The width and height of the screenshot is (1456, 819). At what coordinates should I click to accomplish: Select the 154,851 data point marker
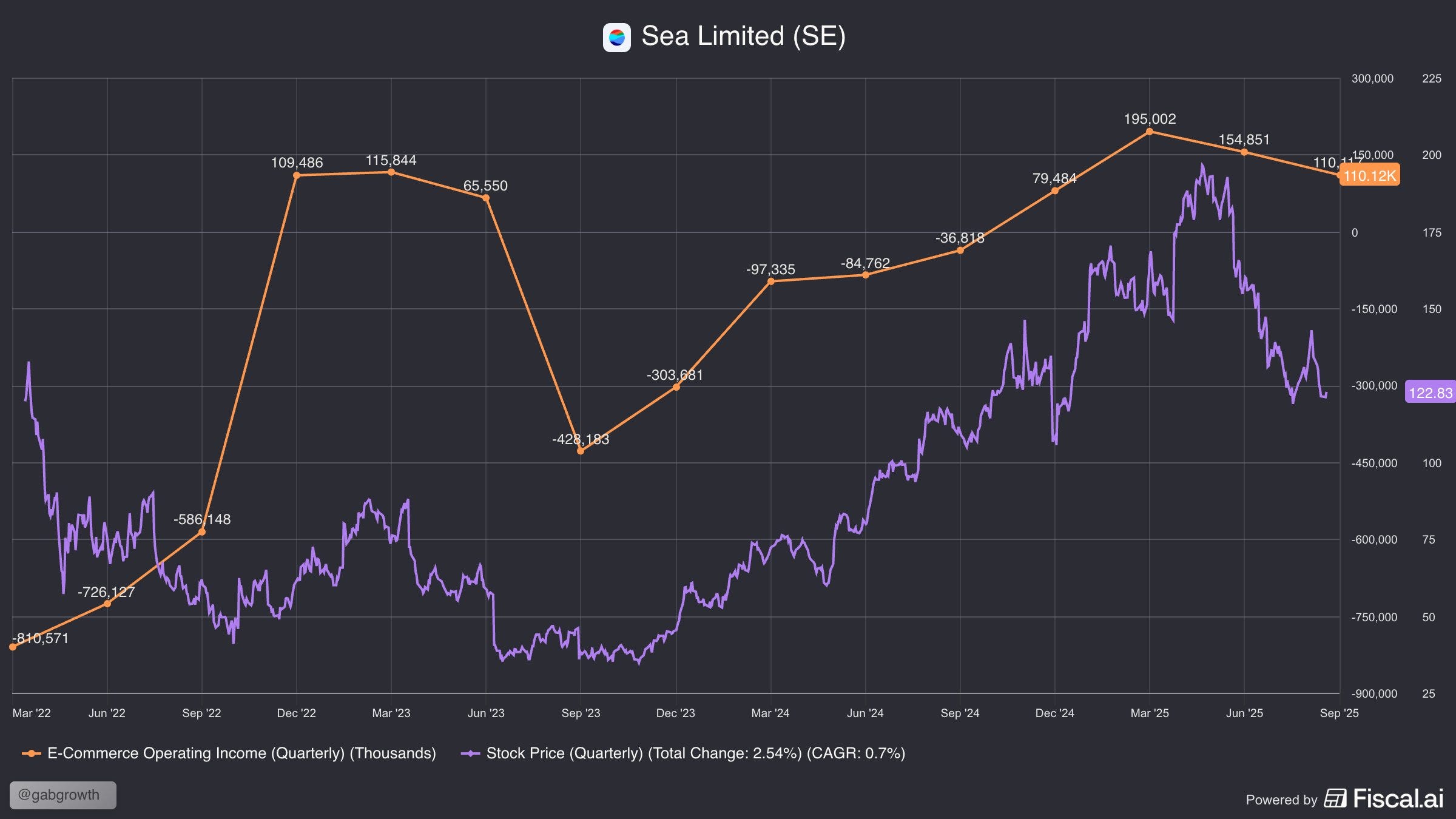[x=1244, y=152]
